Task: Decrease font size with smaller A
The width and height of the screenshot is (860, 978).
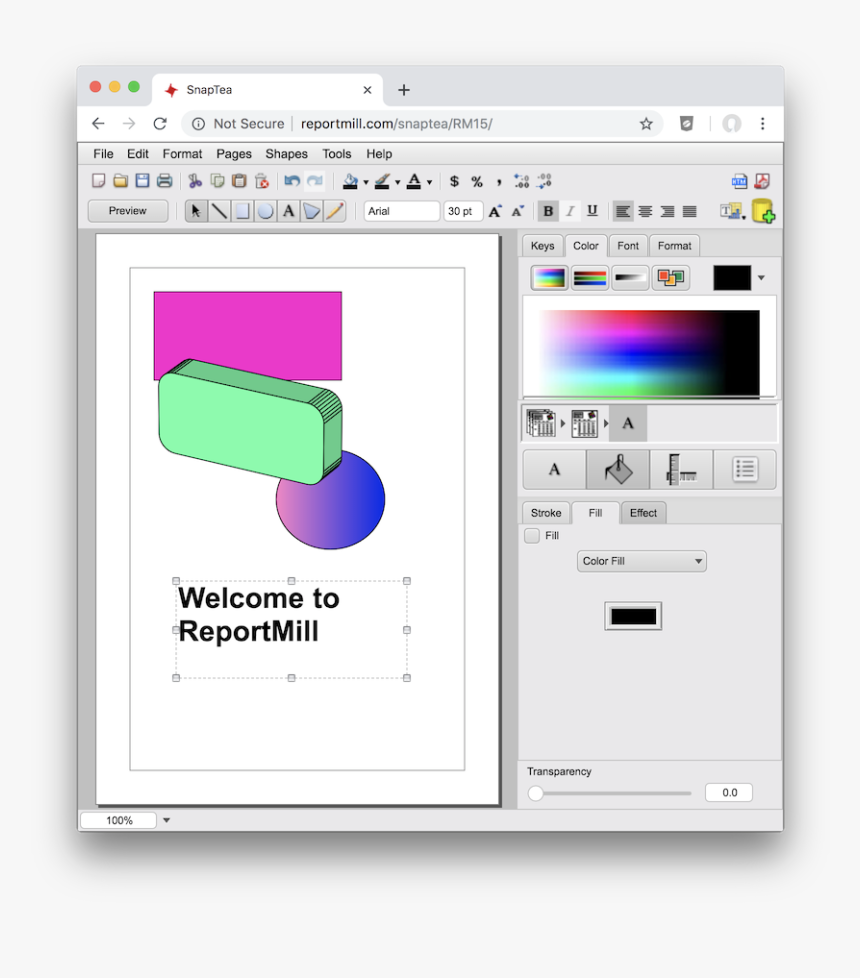Action: (518, 211)
